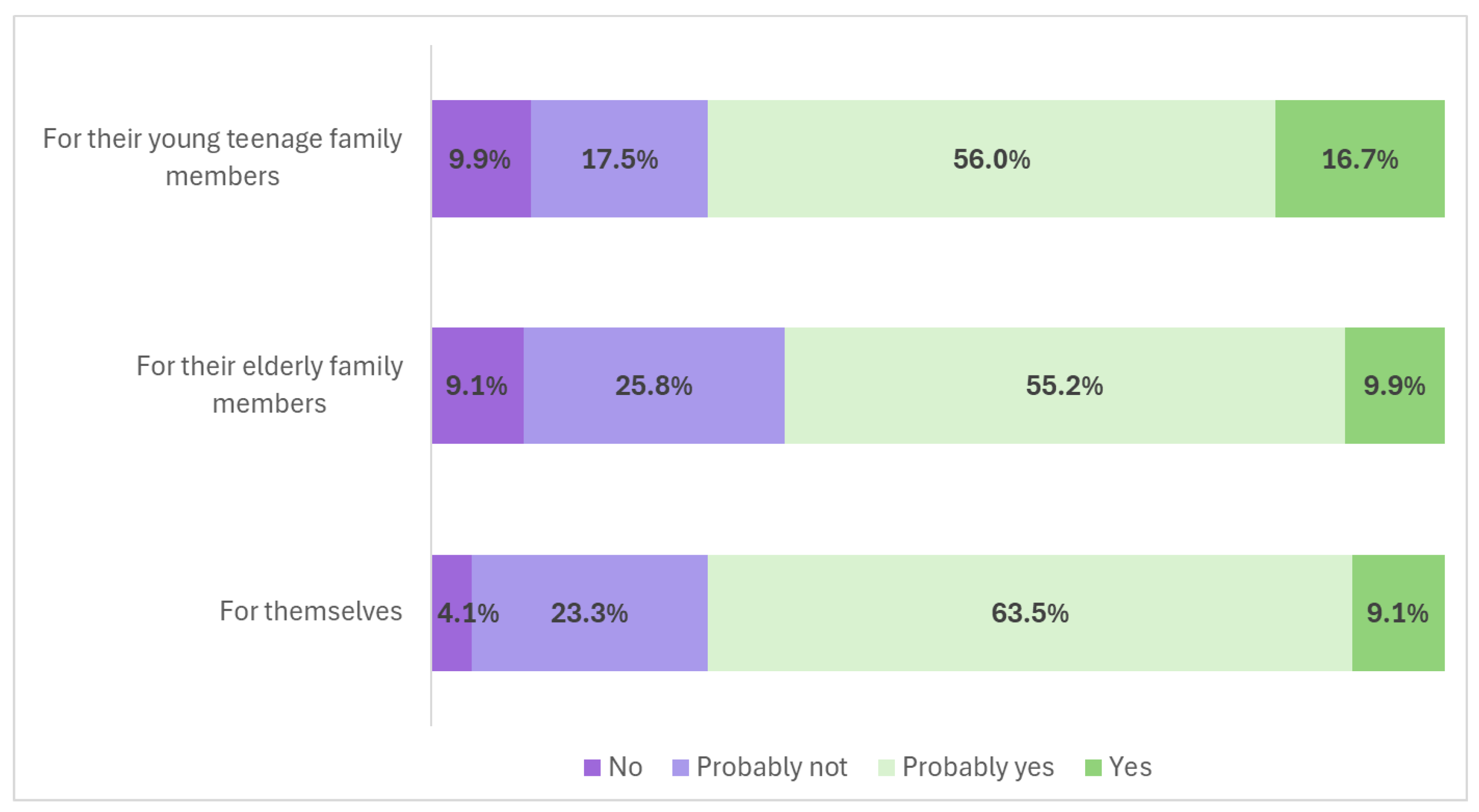Screen dimensions: 1479x812
Task: Click the 56.0% Probably yes bar segment
Action: point(991,159)
